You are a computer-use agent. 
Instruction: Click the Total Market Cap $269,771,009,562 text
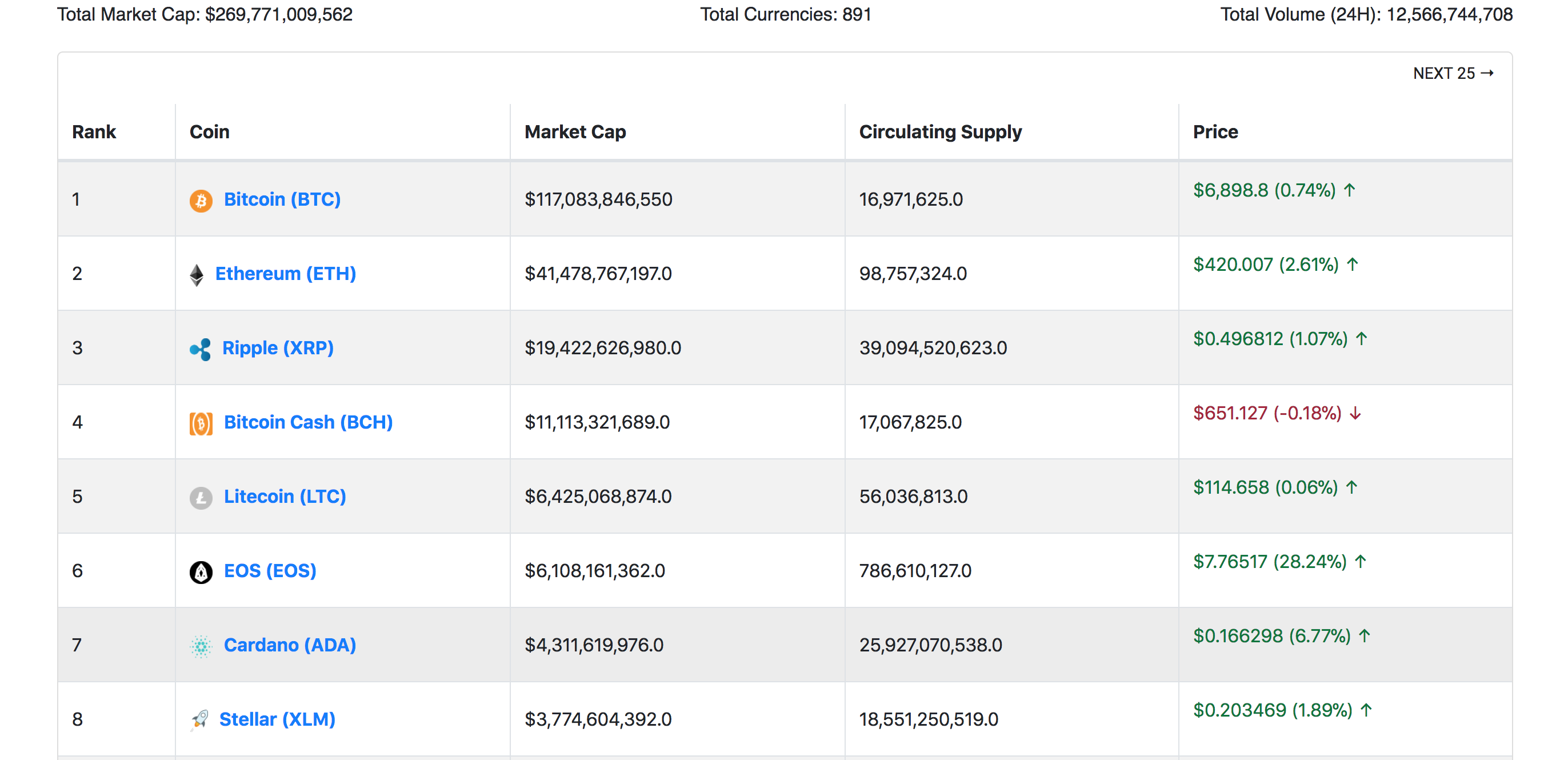[x=205, y=14]
